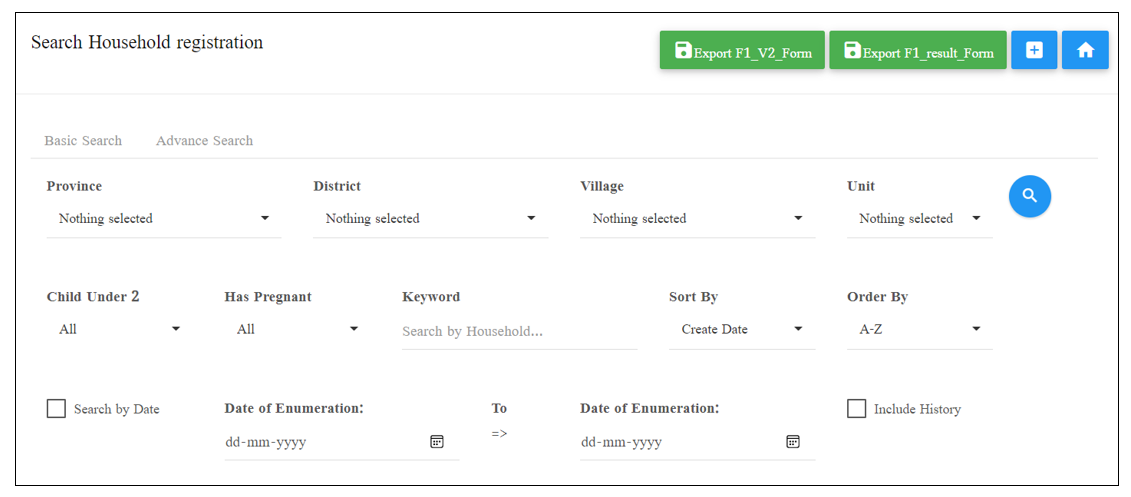This screenshot has width=1131, height=497.
Task: Click the blue magnifier search button
Action: point(1029,195)
